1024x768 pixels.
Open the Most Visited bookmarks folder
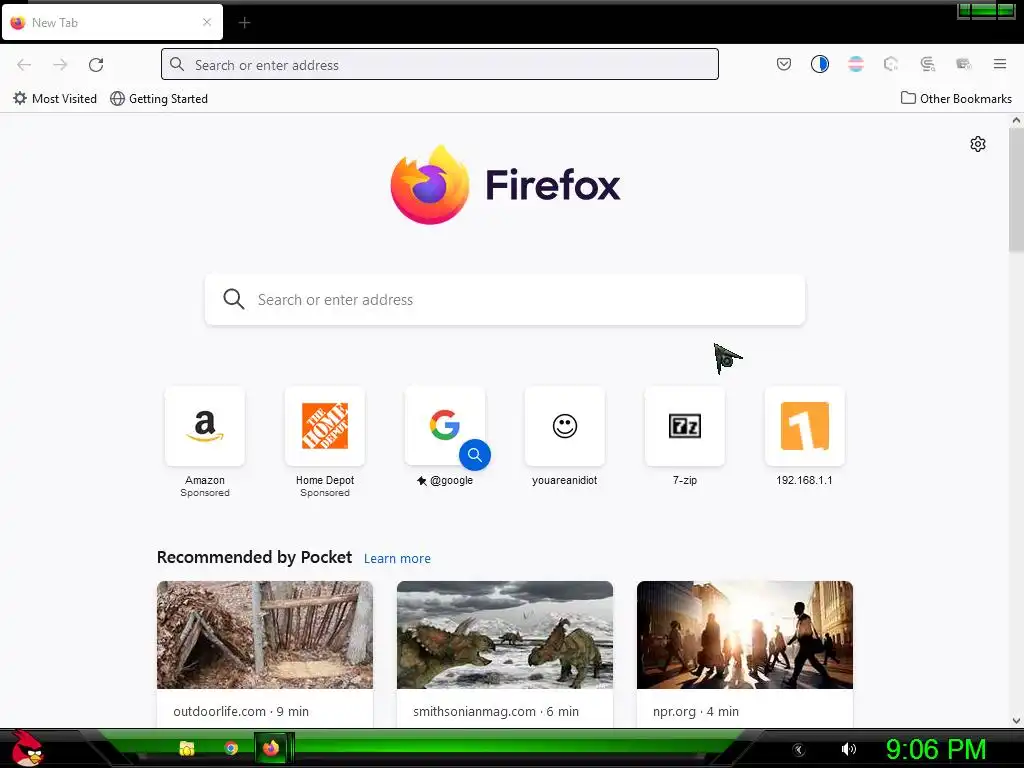pos(55,99)
